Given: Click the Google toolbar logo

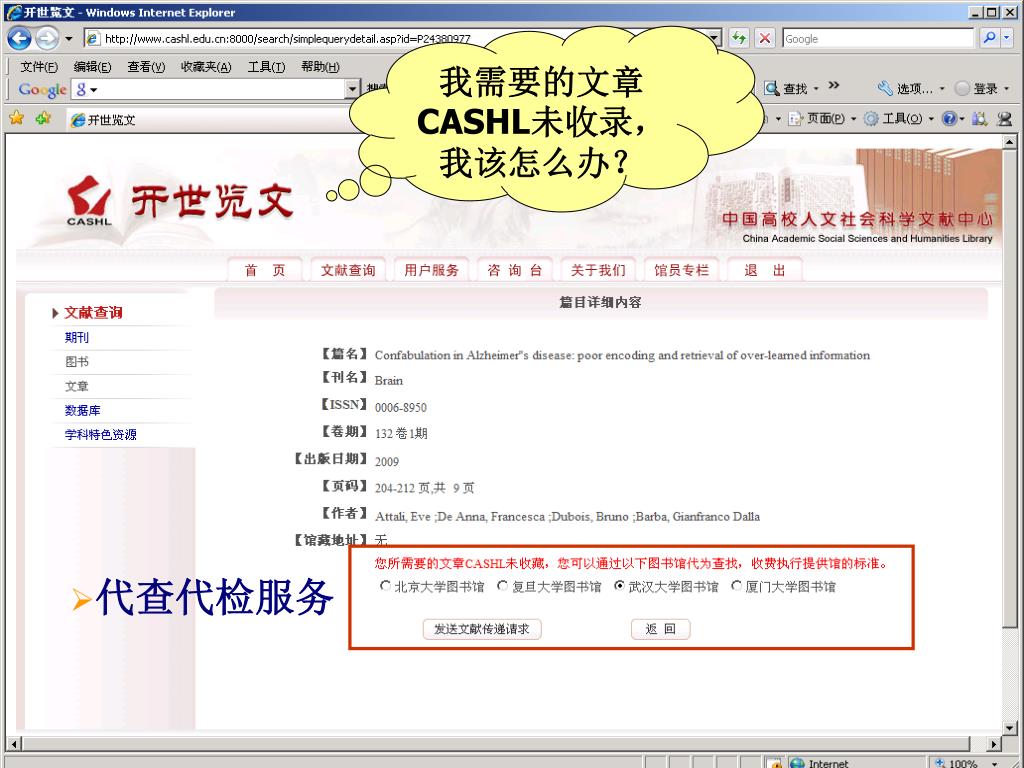Looking at the screenshot, I should (x=42, y=89).
